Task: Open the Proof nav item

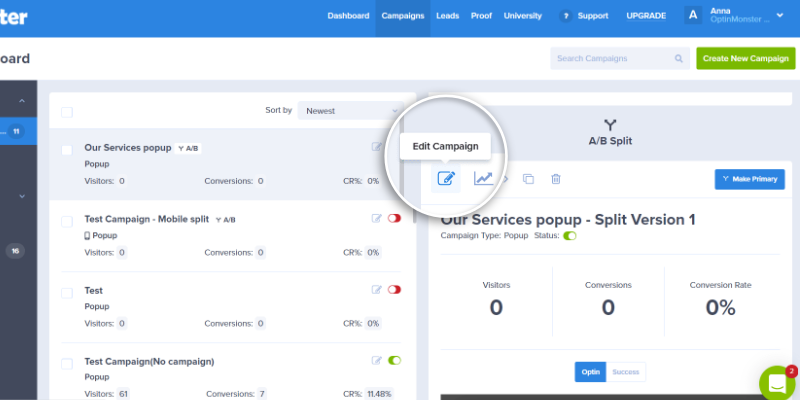Action: 481,16
